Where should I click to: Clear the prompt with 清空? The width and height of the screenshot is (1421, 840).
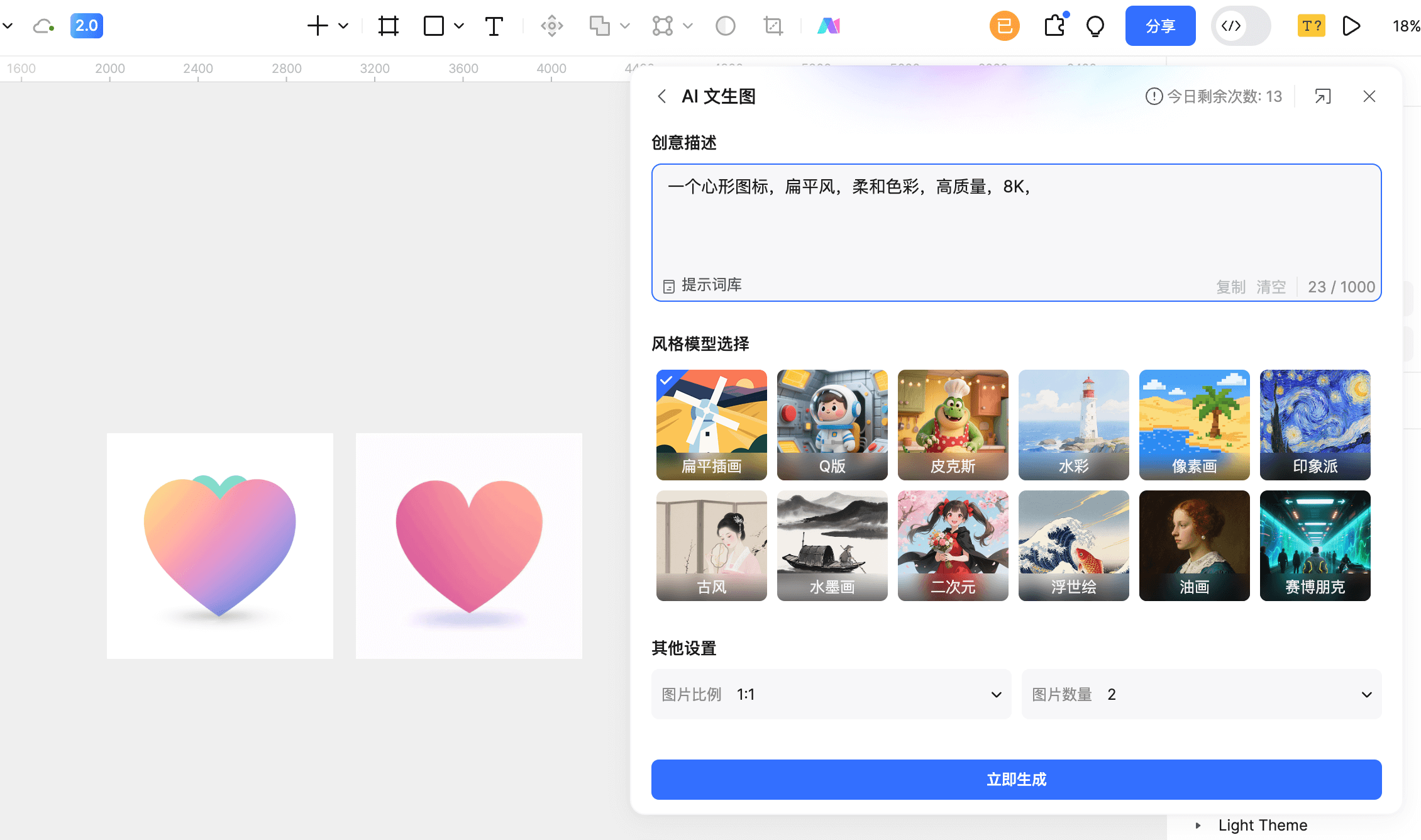pos(1270,287)
